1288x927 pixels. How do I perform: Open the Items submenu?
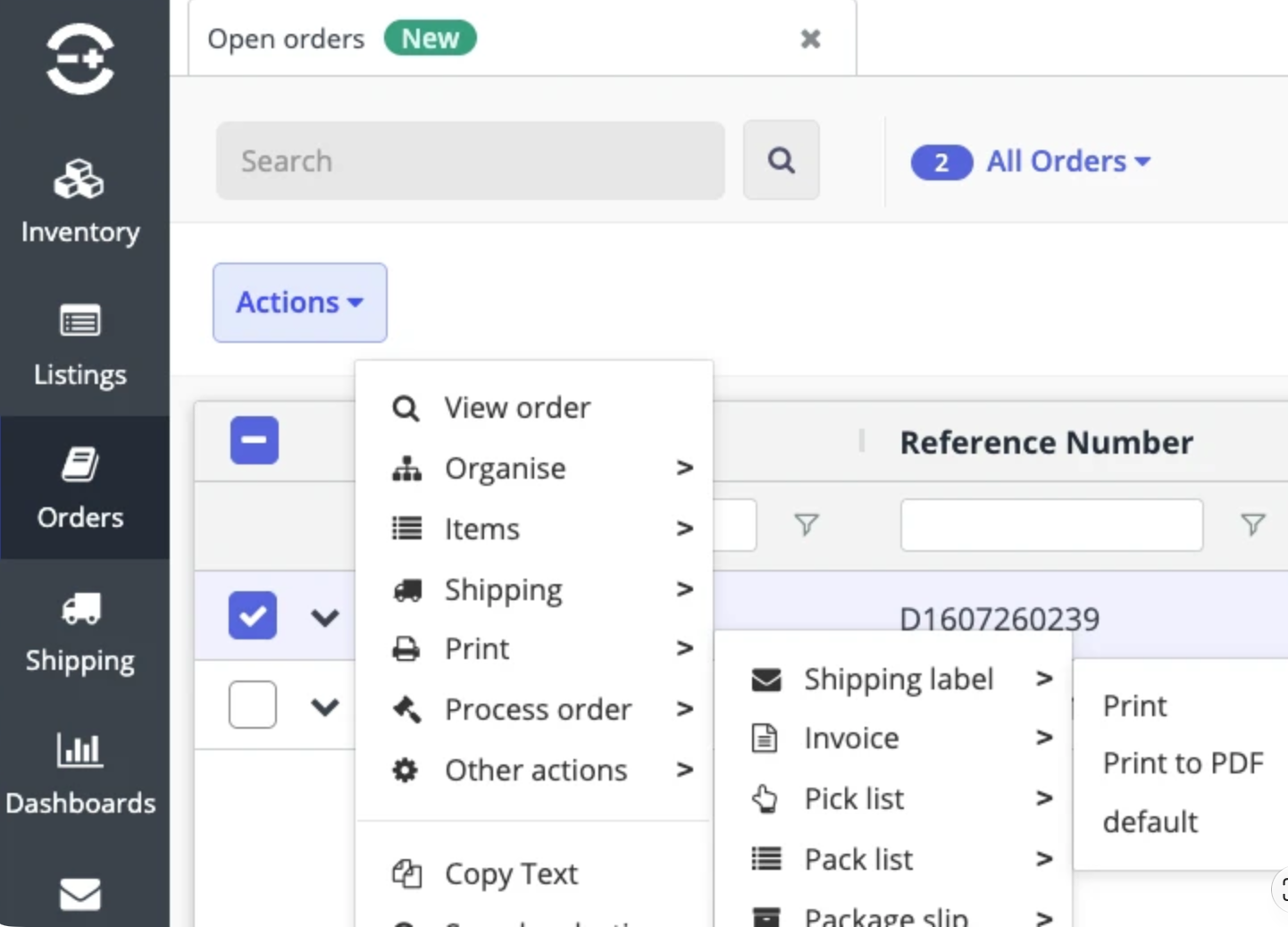coord(534,529)
